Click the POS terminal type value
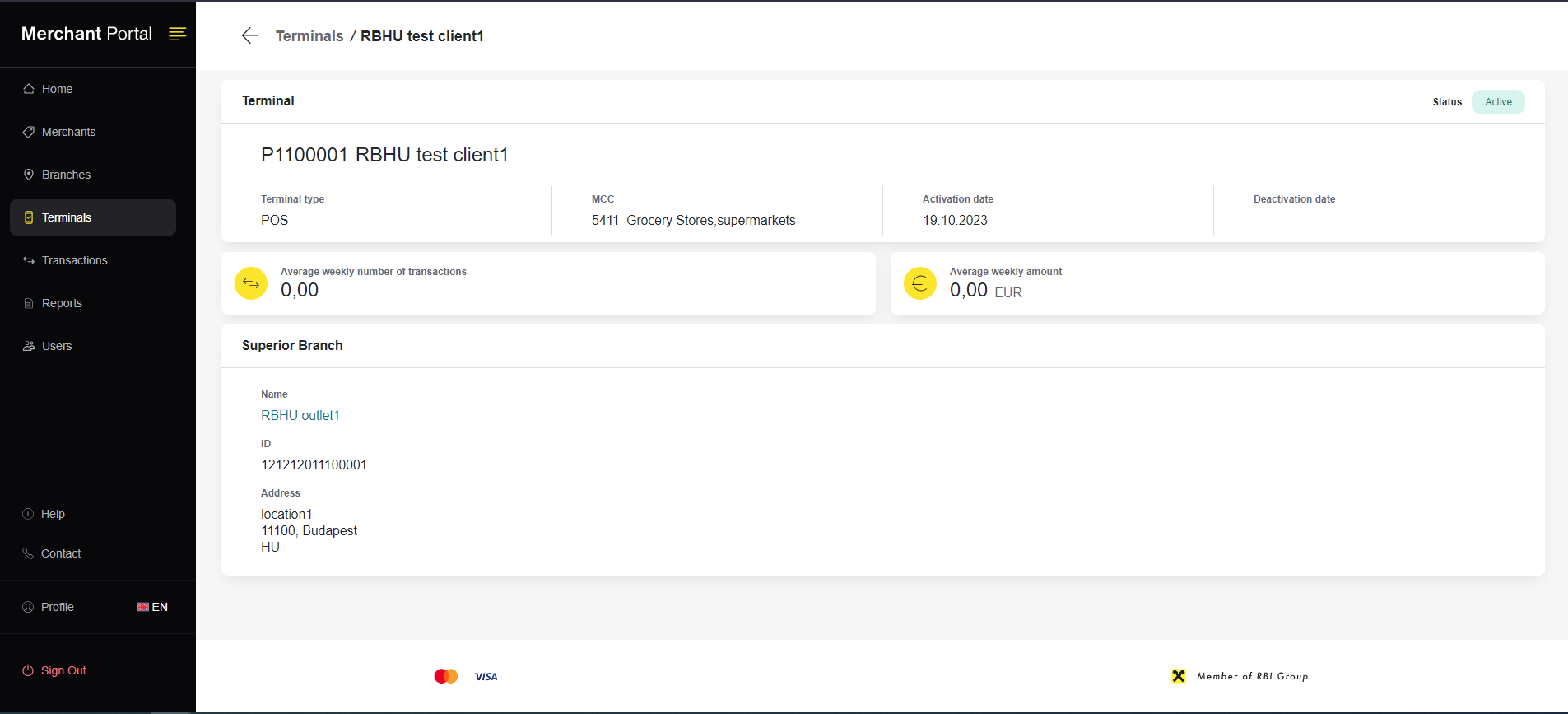Screen dimensions: 1568x714 point(275,220)
